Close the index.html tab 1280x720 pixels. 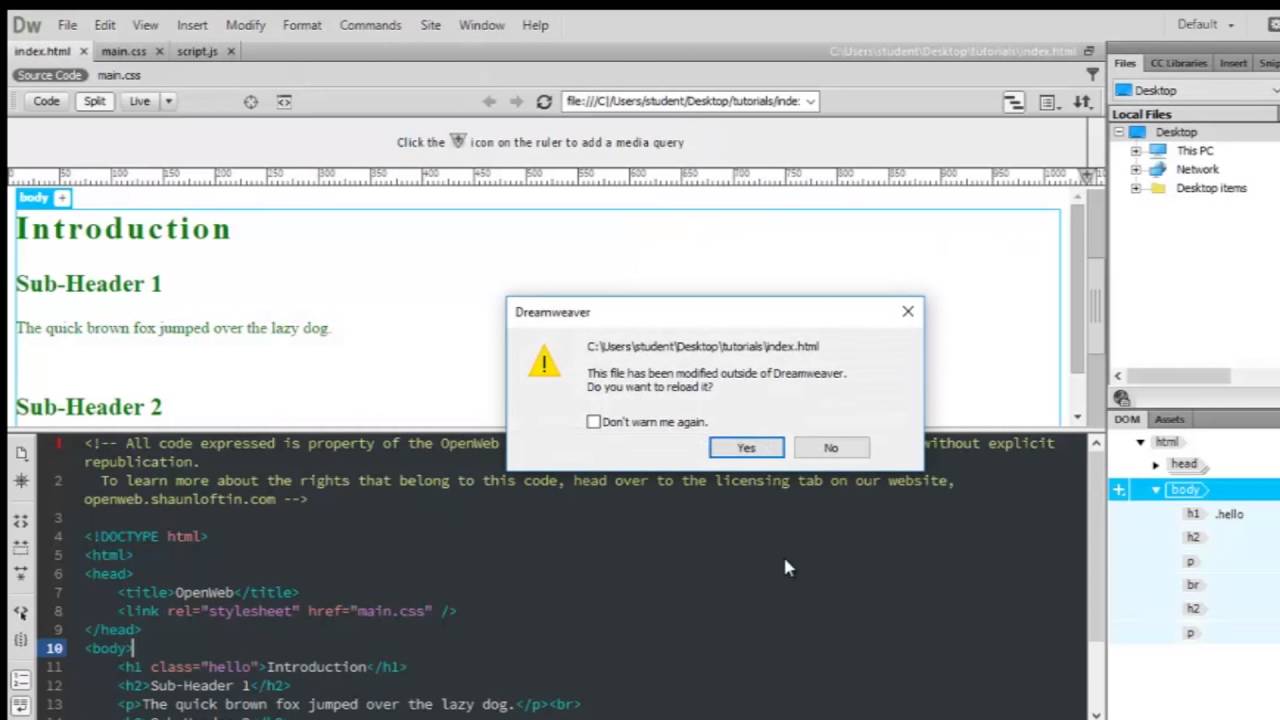[84, 51]
